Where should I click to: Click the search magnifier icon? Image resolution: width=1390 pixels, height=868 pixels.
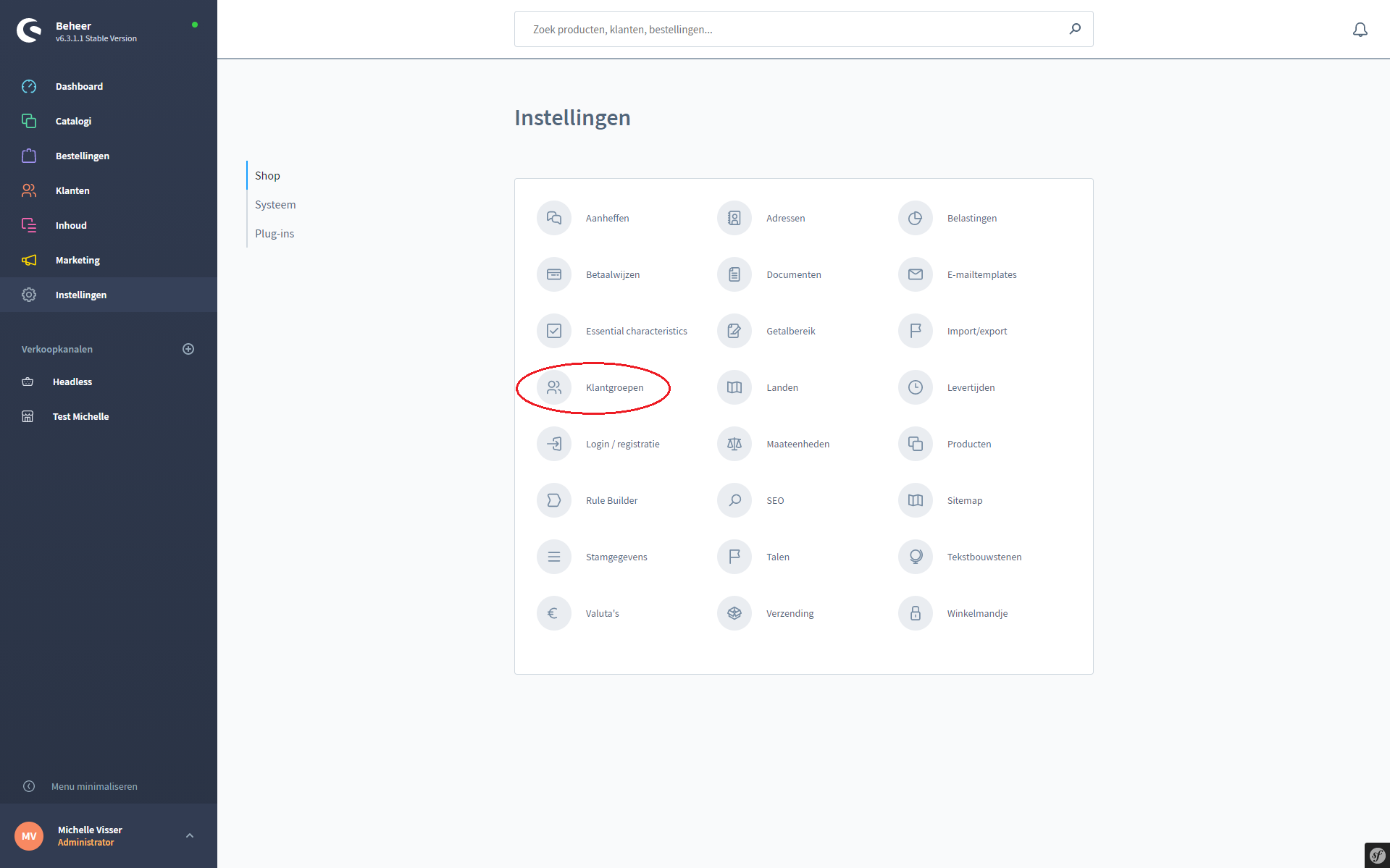pyautogui.click(x=1075, y=29)
